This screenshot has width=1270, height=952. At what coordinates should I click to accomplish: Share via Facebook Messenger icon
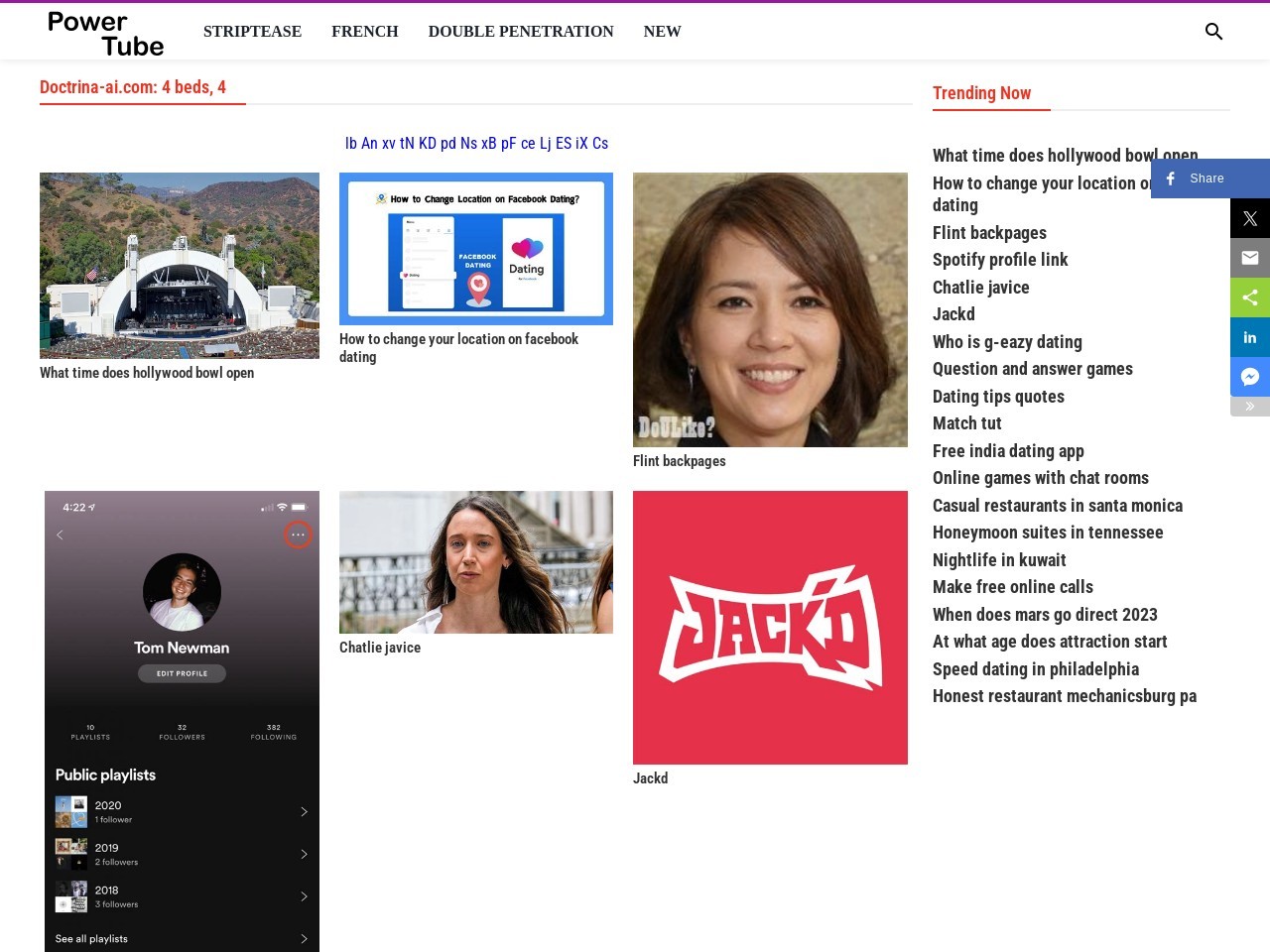[x=1250, y=377]
